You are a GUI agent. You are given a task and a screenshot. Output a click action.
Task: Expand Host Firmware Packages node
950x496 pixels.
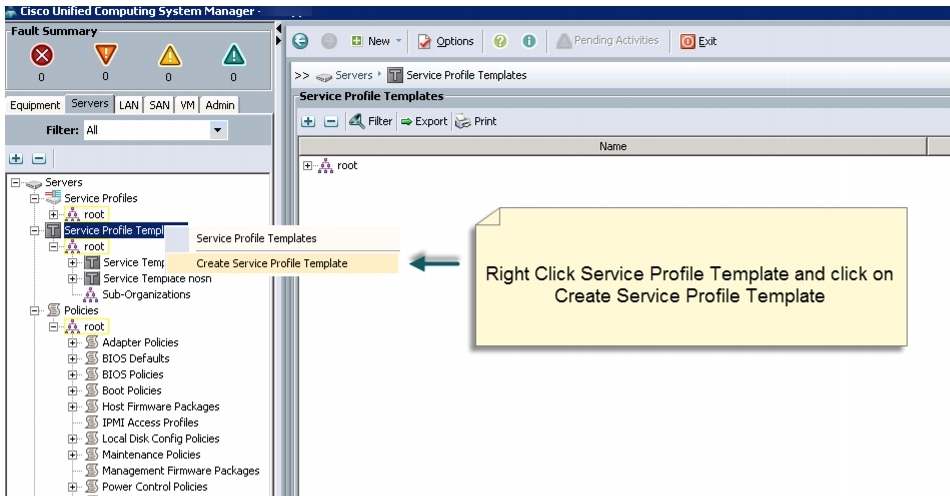[73, 406]
